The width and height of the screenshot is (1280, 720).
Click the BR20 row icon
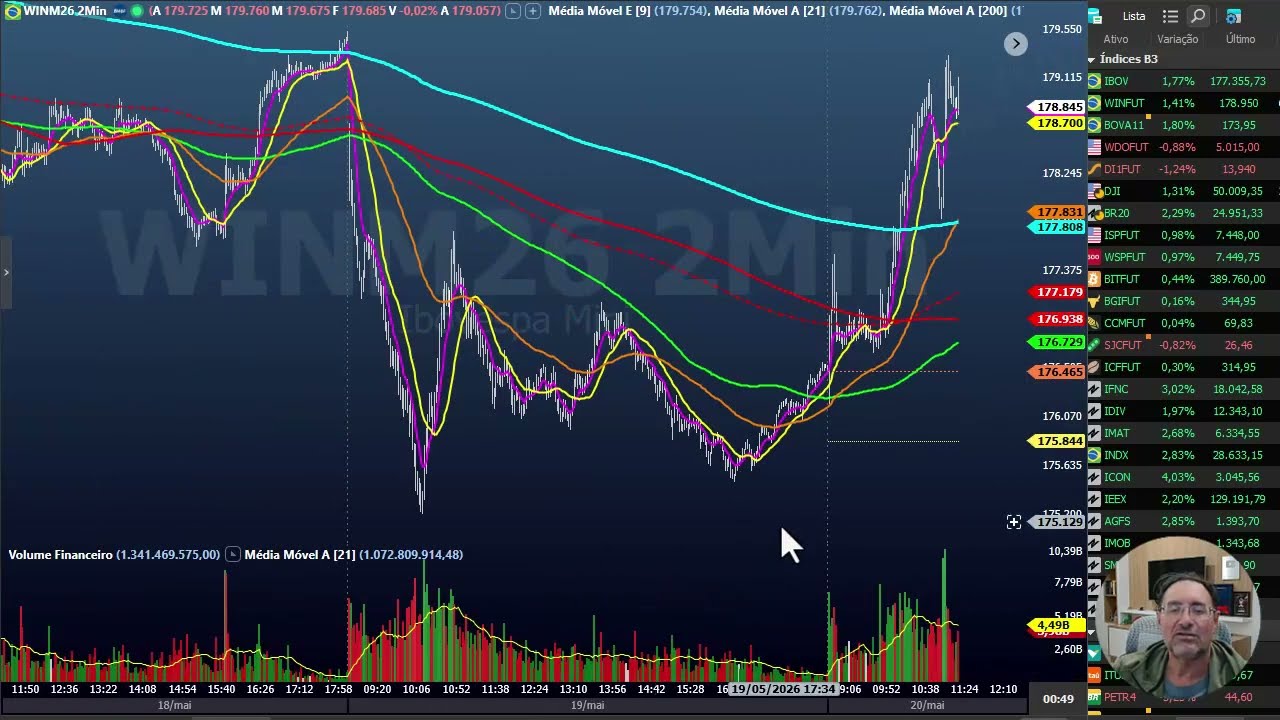pos(1094,213)
